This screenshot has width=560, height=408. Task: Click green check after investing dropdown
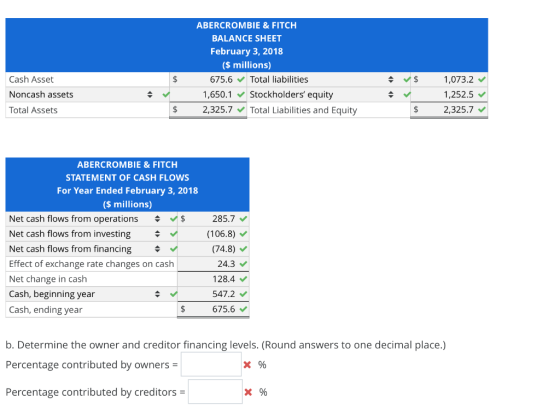[174, 234]
